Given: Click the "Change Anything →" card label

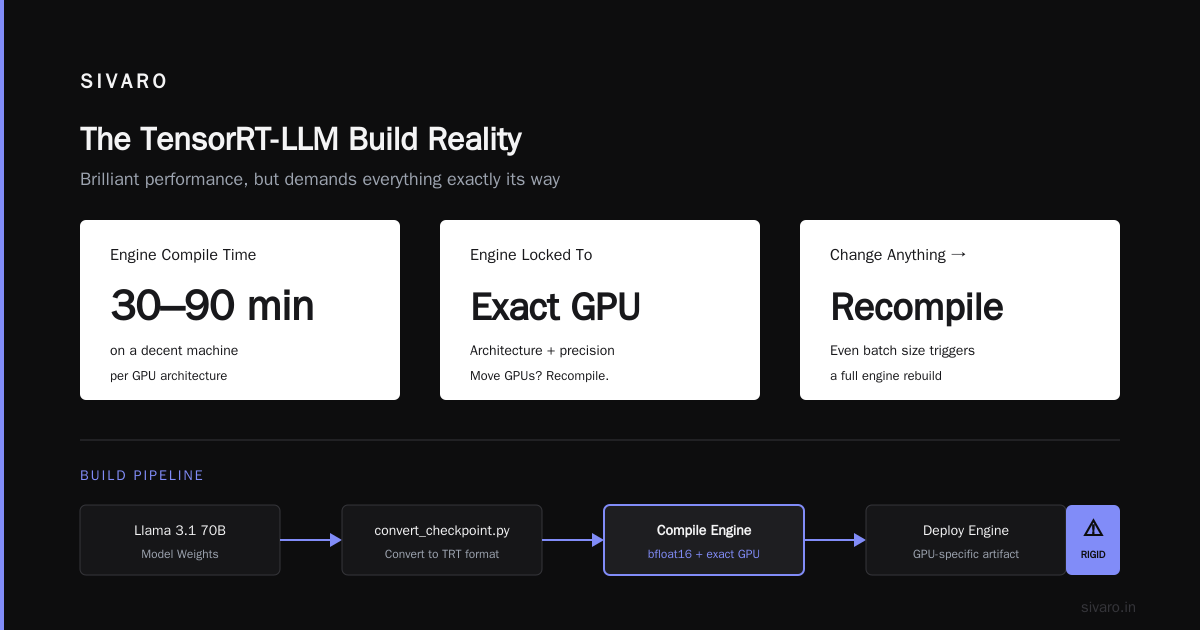Looking at the screenshot, I should click(x=898, y=255).
